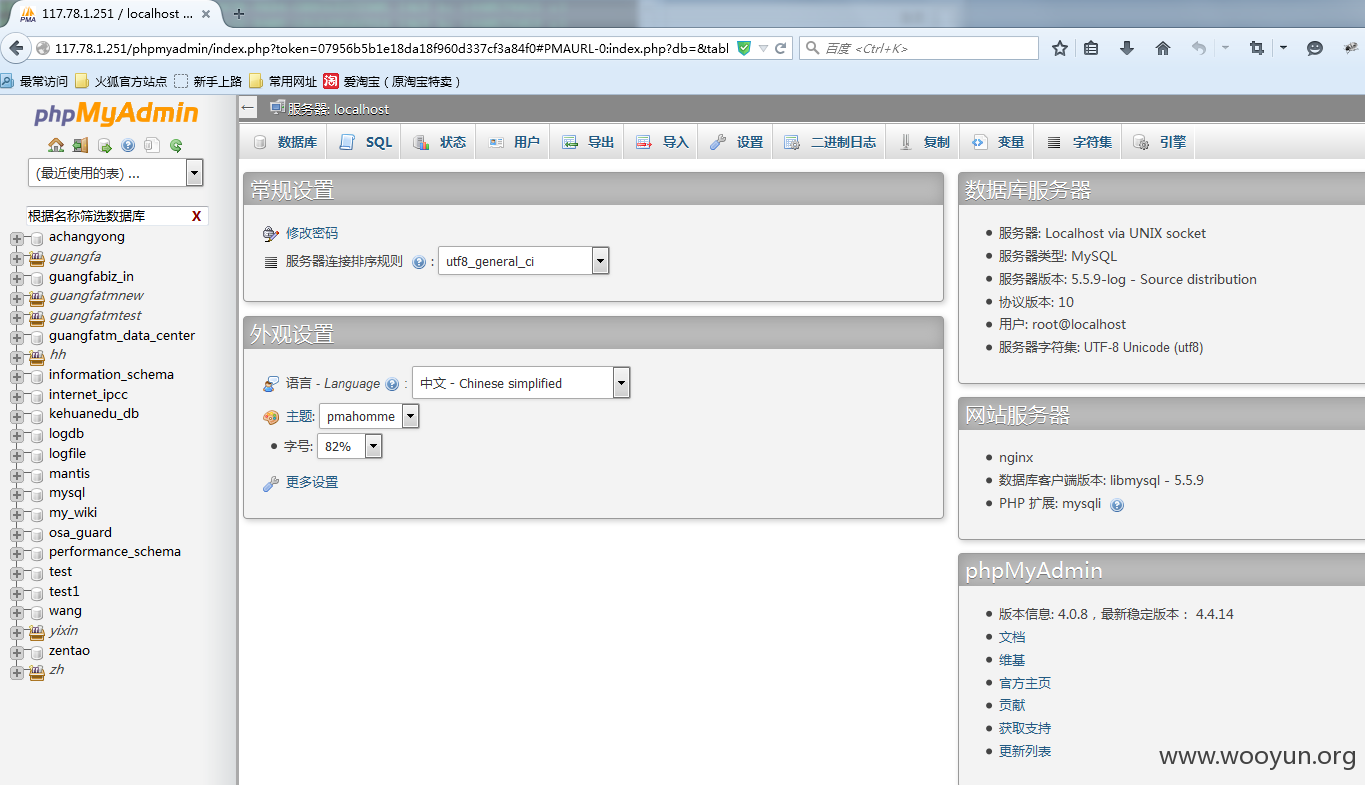Click the 获取支持 link

(x=1025, y=728)
